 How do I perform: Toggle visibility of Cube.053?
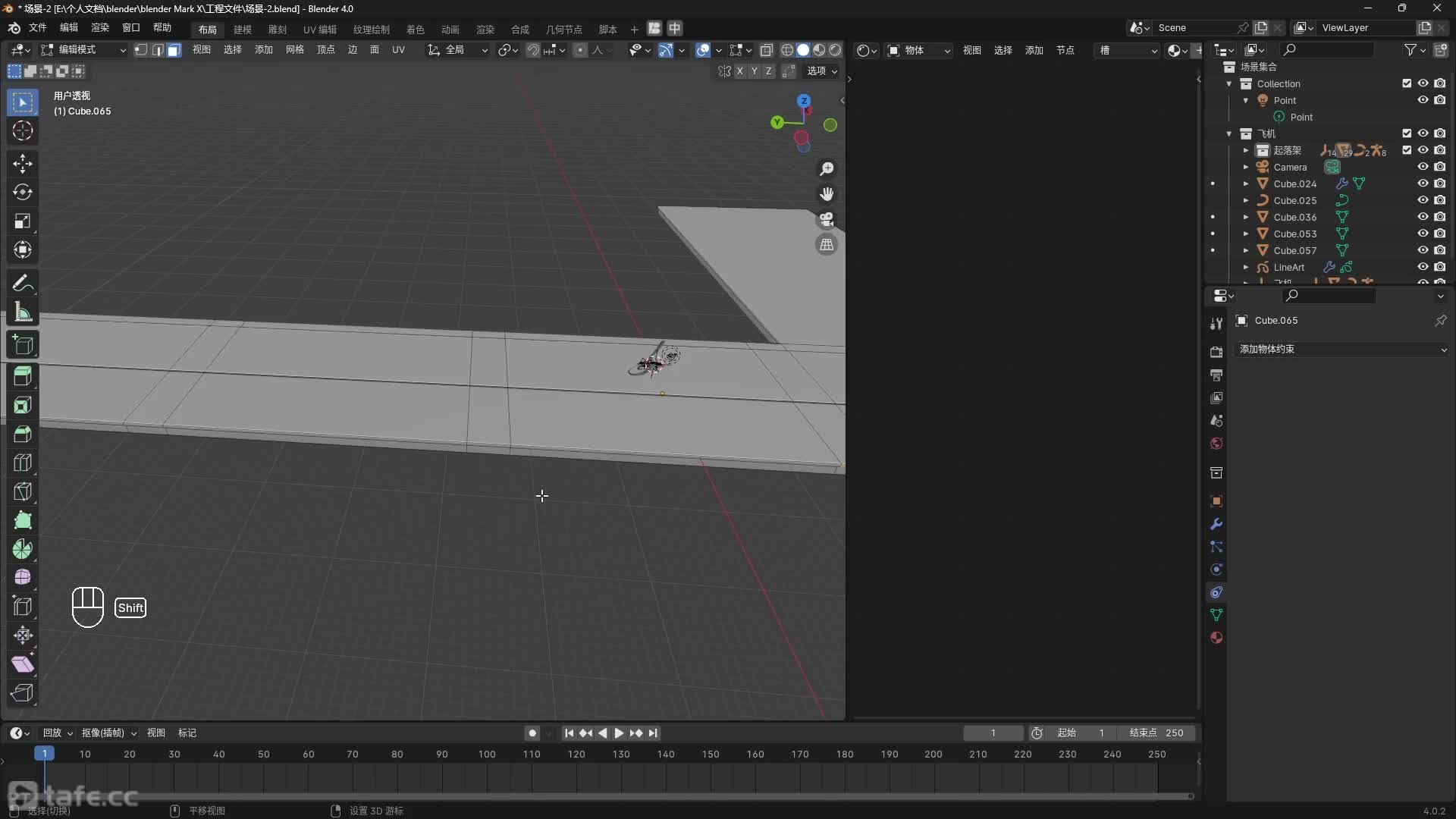(1423, 234)
